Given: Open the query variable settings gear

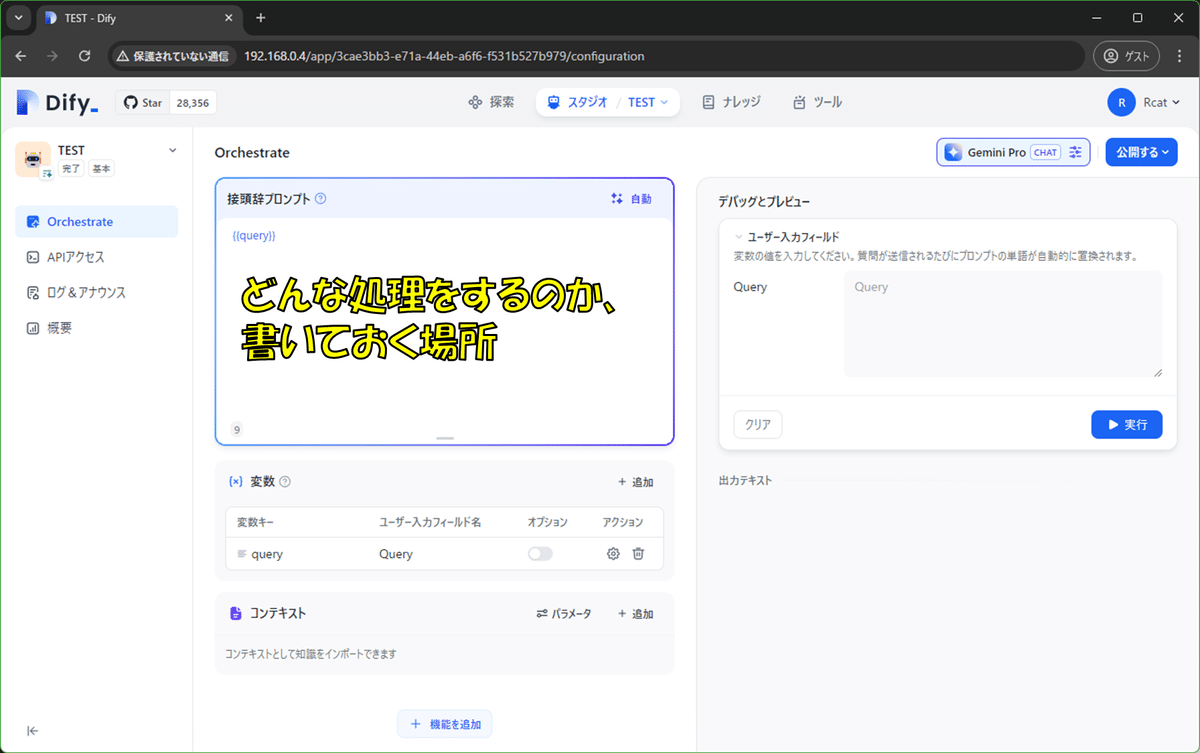Looking at the screenshot, I should point(613,553).
